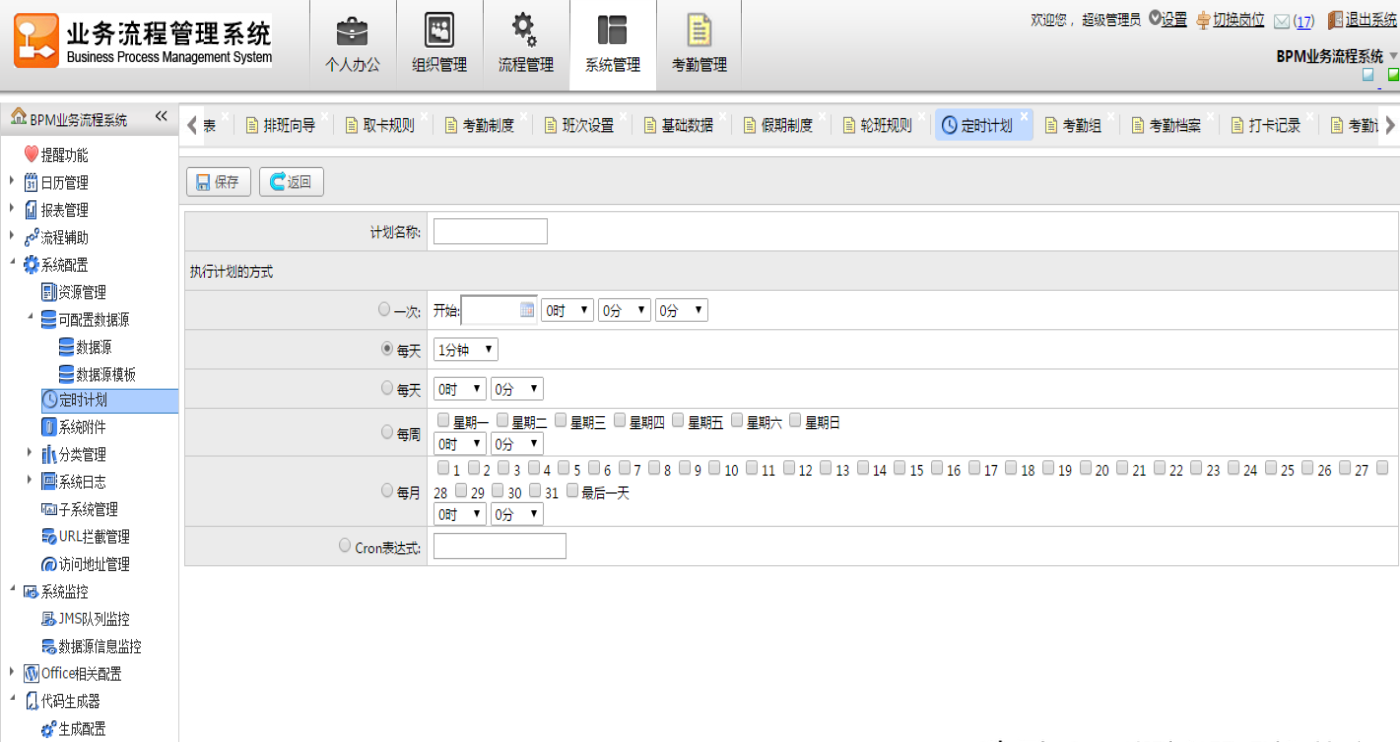1400x742 pixels.
Task: Open the 流程管理 gears icon
Action: (x=525, y=32)
